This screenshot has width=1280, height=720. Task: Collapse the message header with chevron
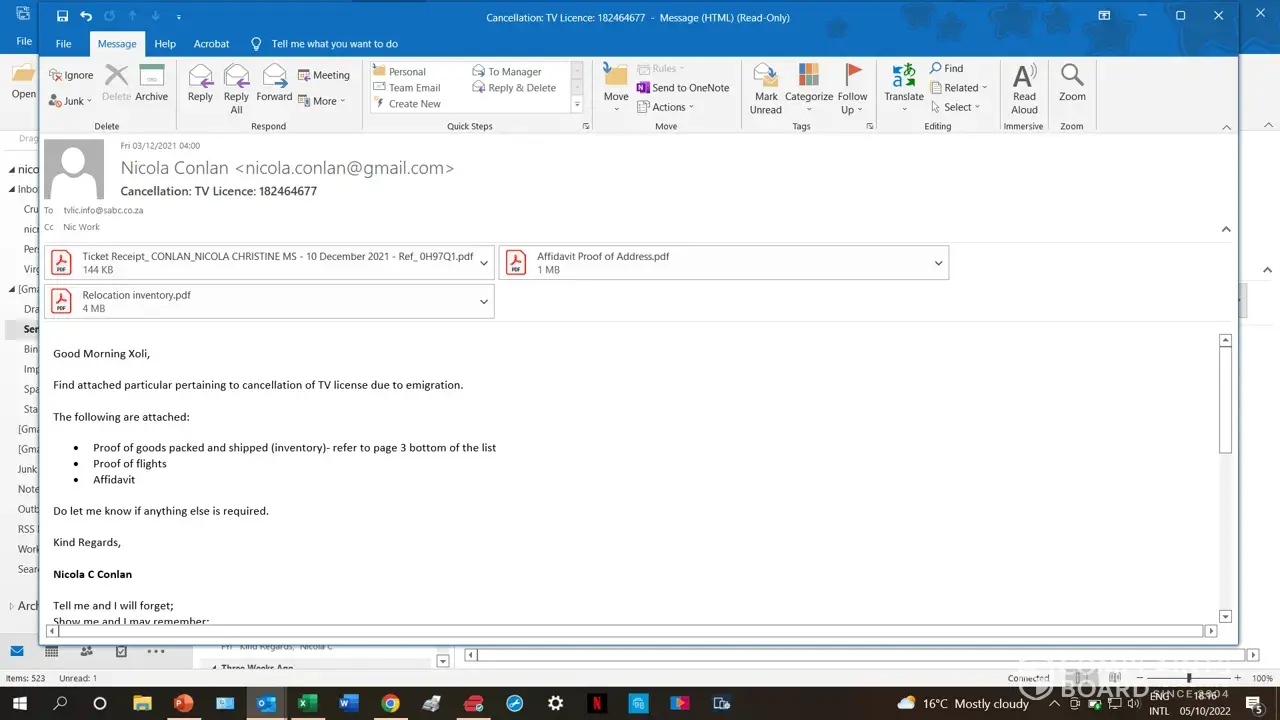point(1226,229)
